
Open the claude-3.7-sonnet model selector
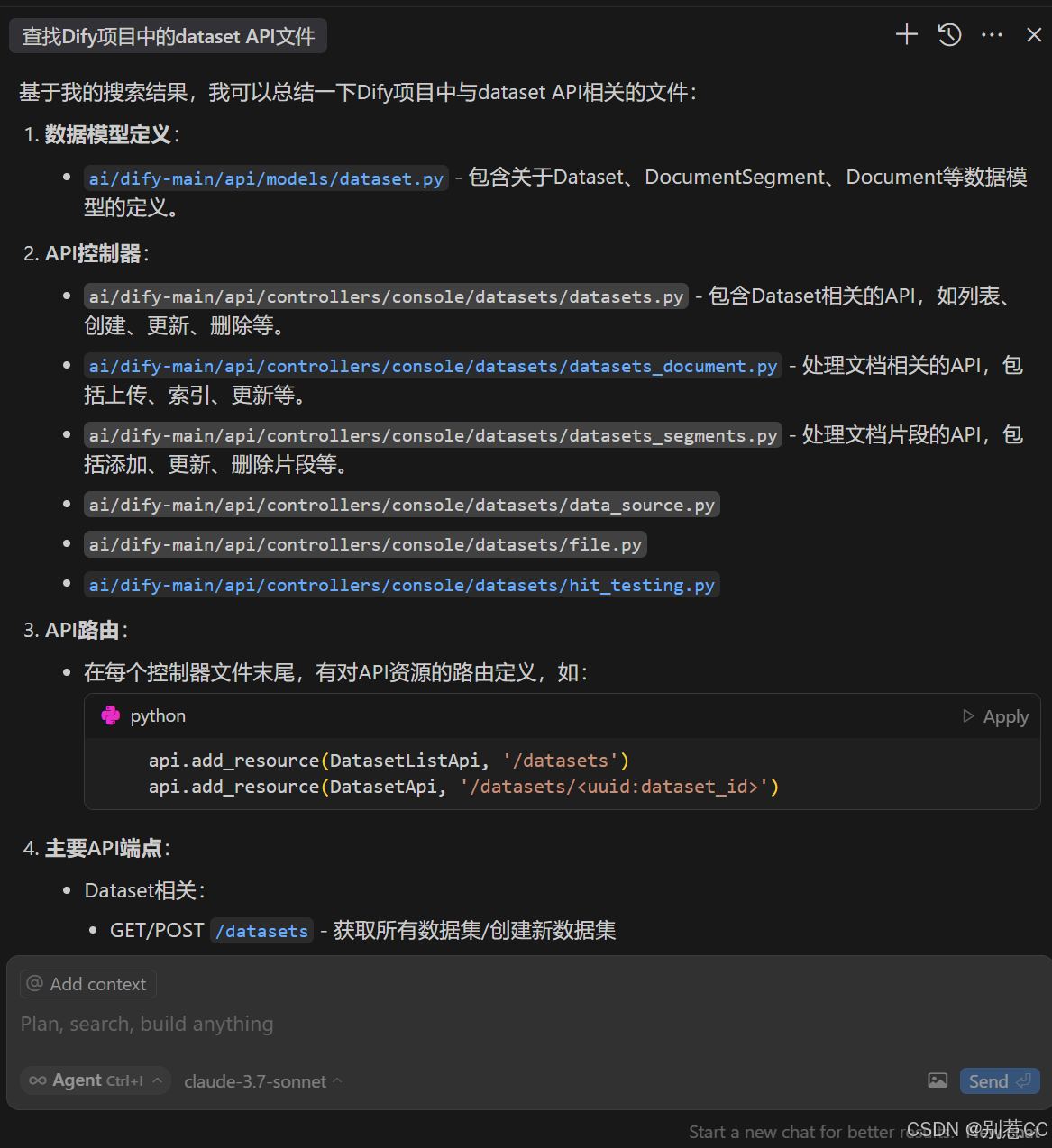(x=262, y=1081)
